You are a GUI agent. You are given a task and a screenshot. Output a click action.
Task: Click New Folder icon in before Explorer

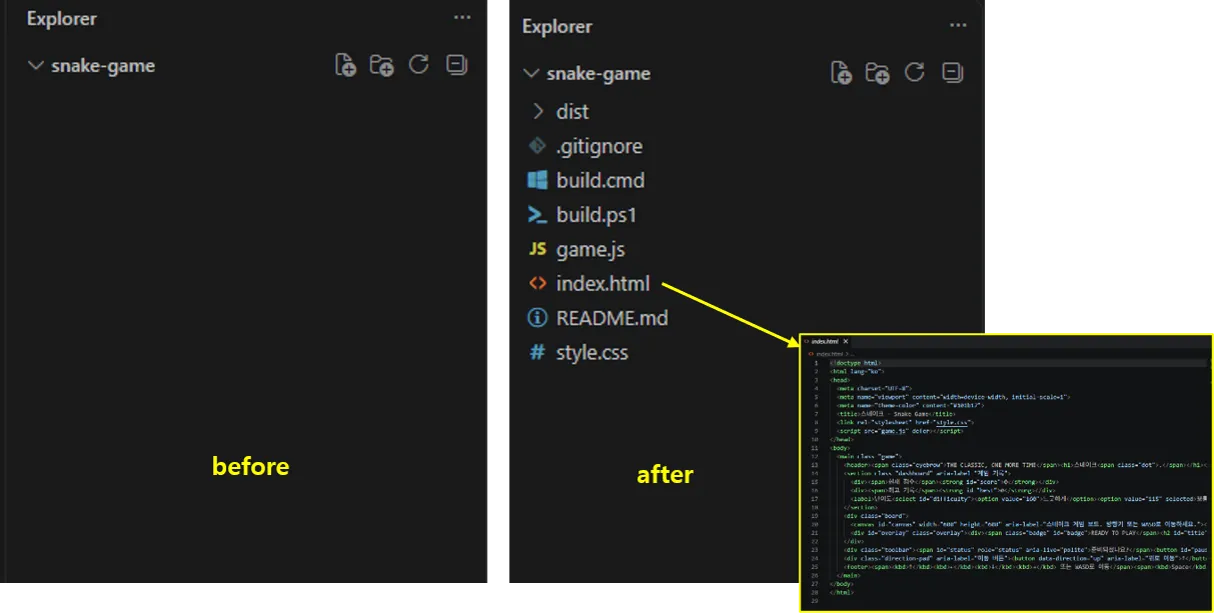[x=382, y=66]
